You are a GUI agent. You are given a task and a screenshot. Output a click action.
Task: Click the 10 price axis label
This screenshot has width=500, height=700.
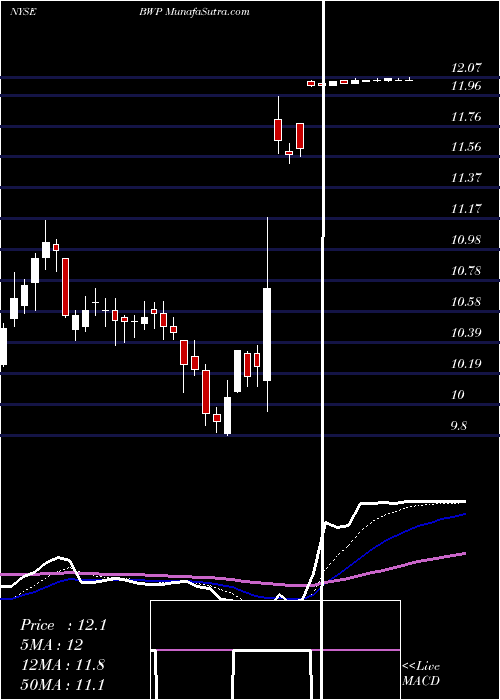(x=458, y=395)
